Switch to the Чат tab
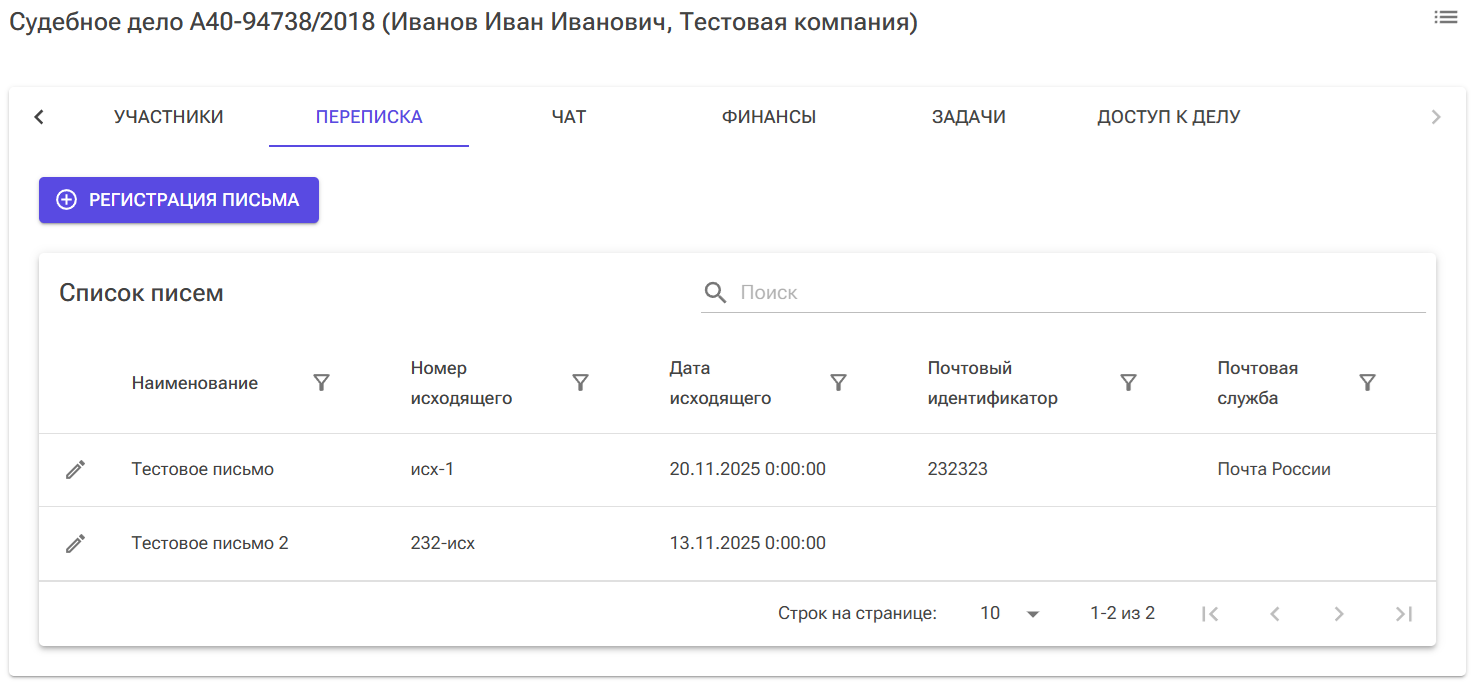 tap(568, 116)
